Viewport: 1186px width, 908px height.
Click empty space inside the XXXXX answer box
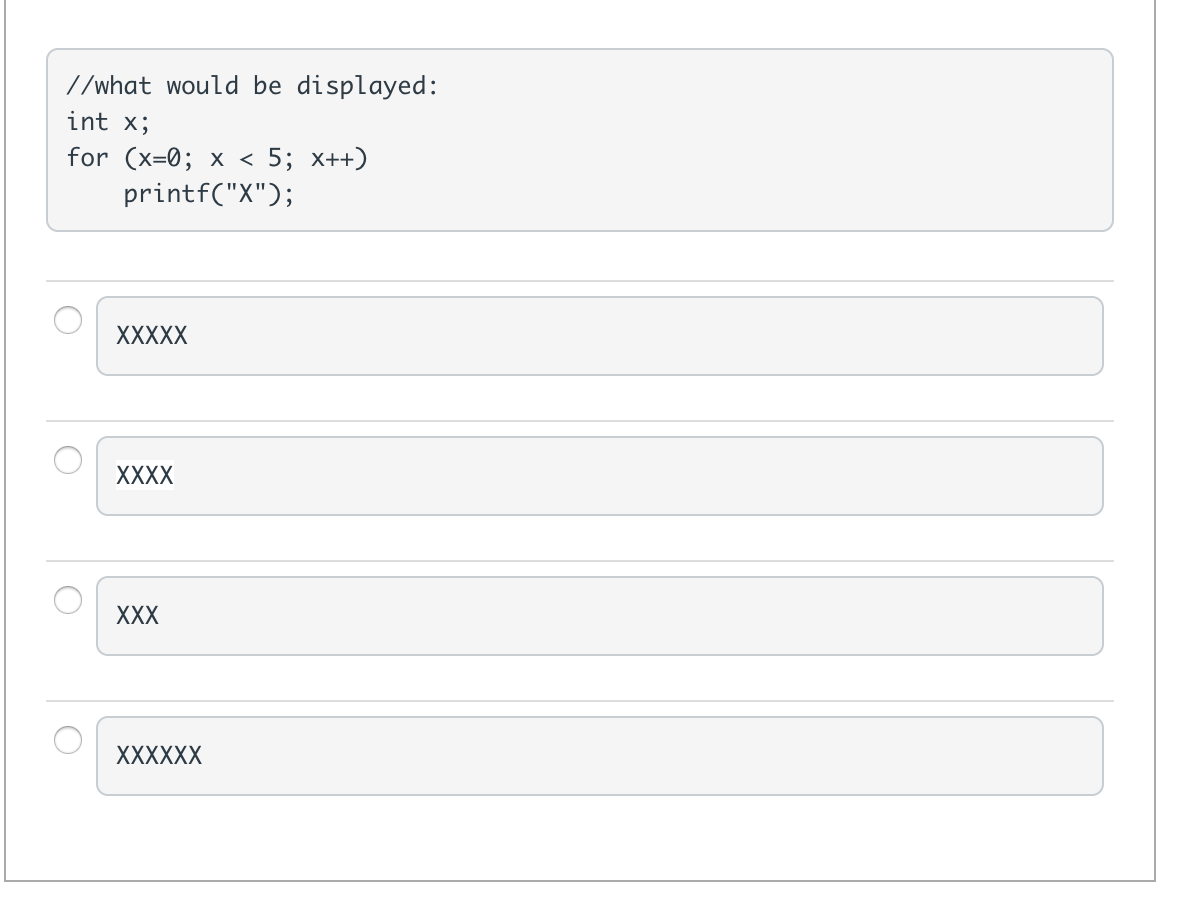(643, 336)
